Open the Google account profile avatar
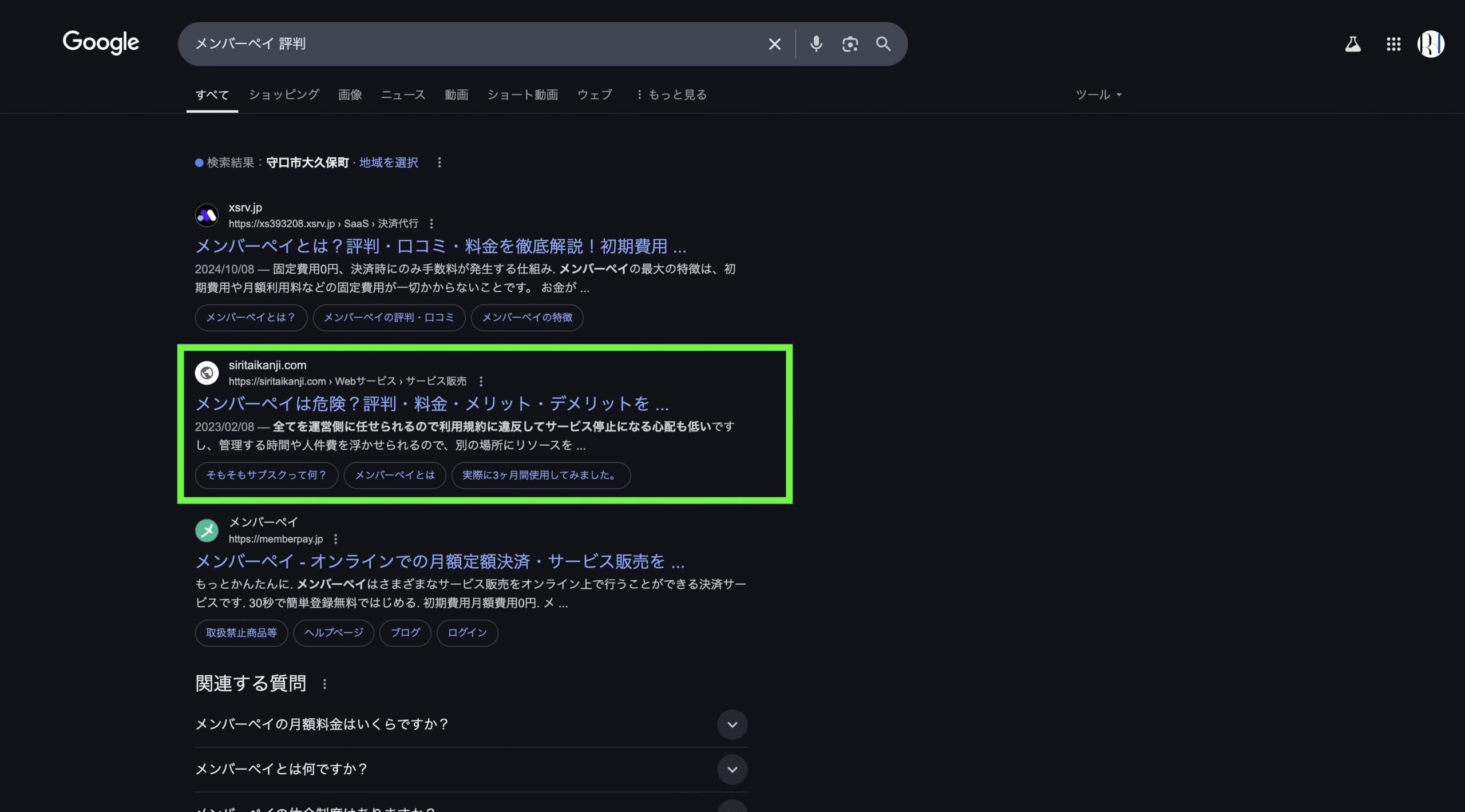Image resolution: width=1465 pixels, height=812 pixels. pyautogui.click(x=1431, y=44)
